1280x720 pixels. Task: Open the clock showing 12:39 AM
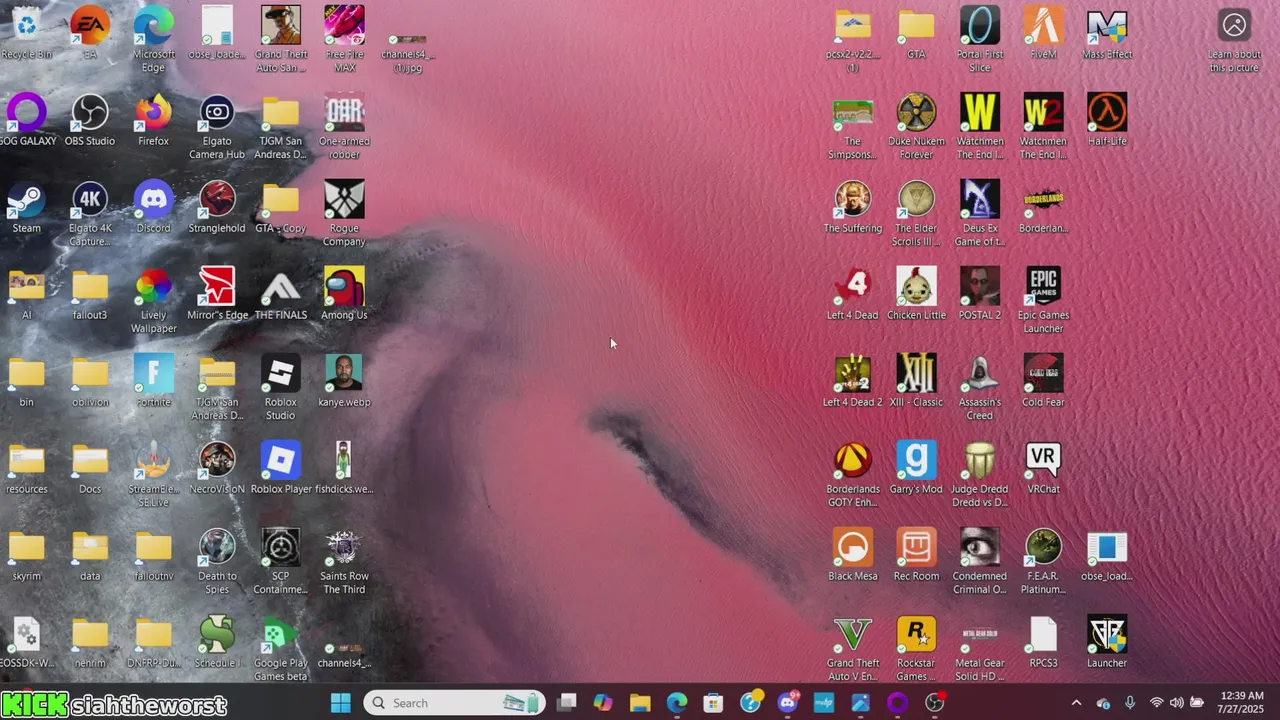pos(1242,703)
